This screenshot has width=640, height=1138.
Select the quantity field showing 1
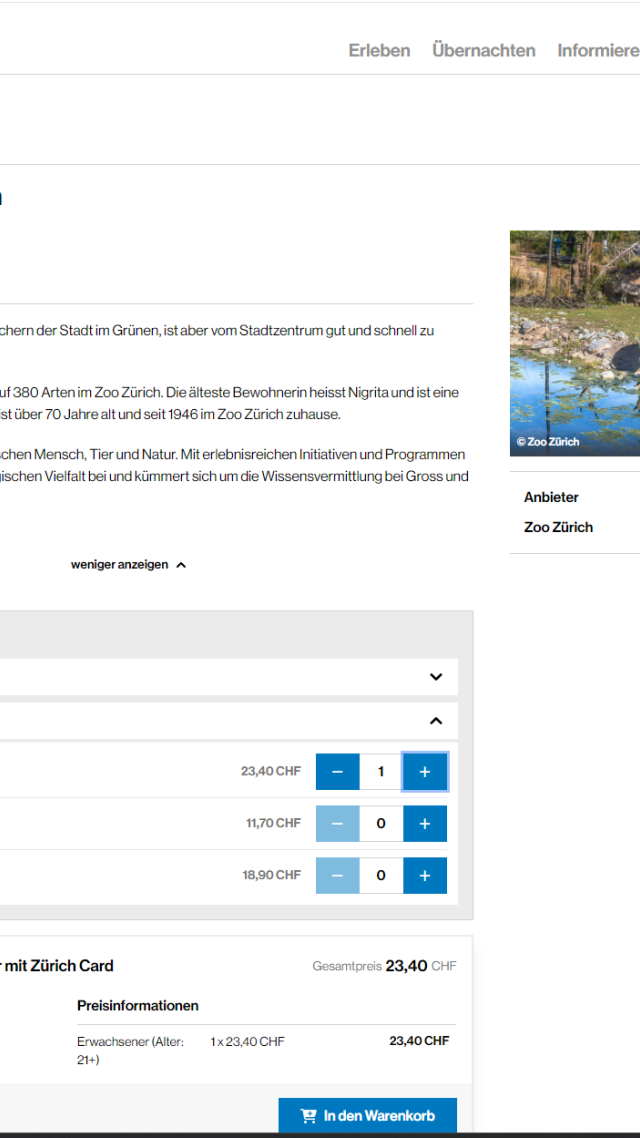point(381,771)
